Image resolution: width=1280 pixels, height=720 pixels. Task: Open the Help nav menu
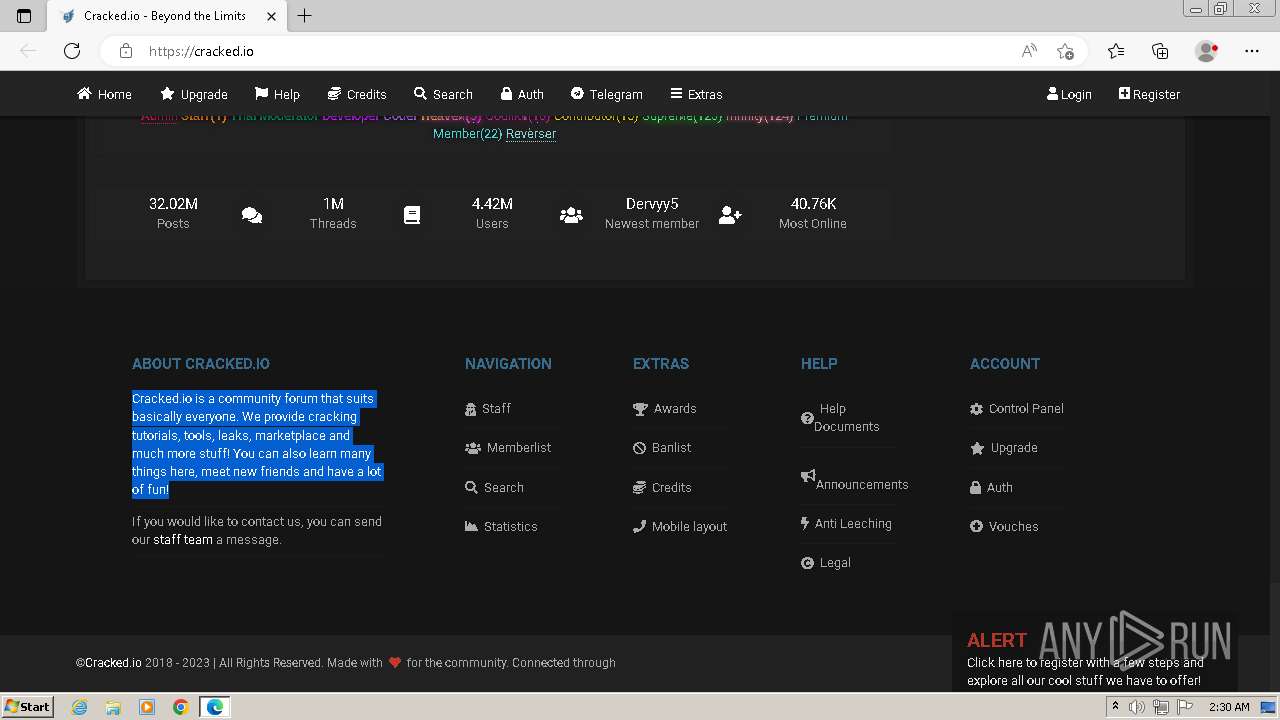point(277,94)
